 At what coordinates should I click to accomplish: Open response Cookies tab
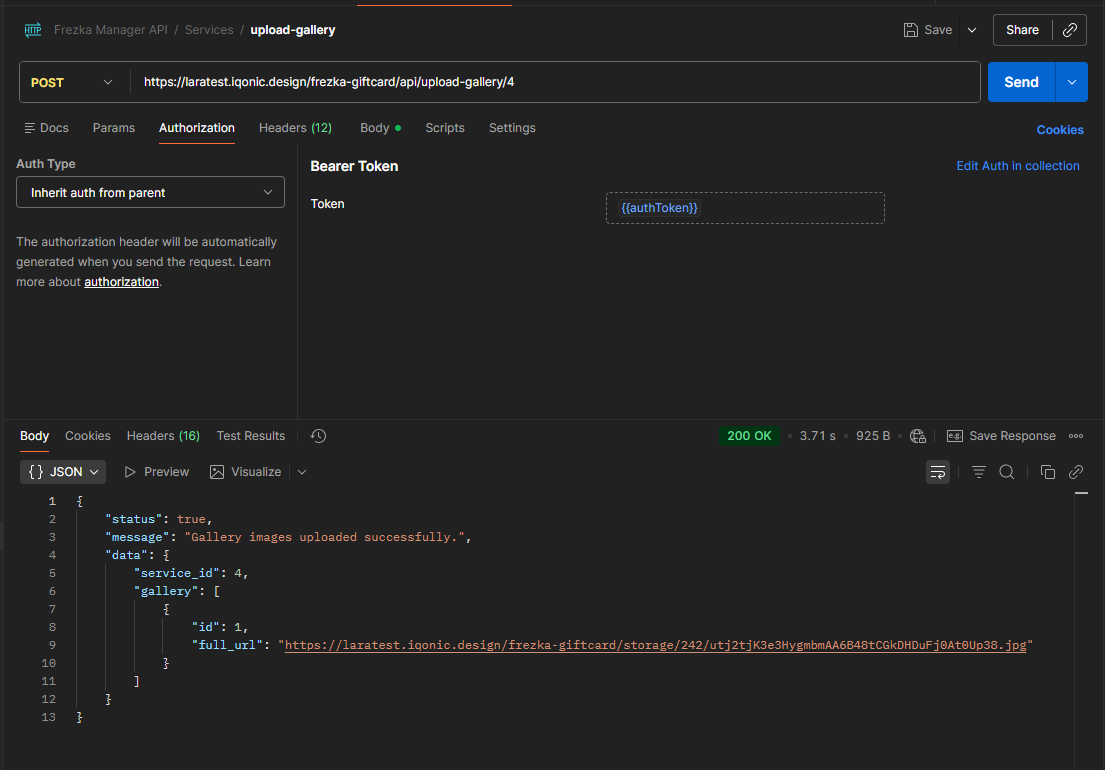tap(87, 436)
